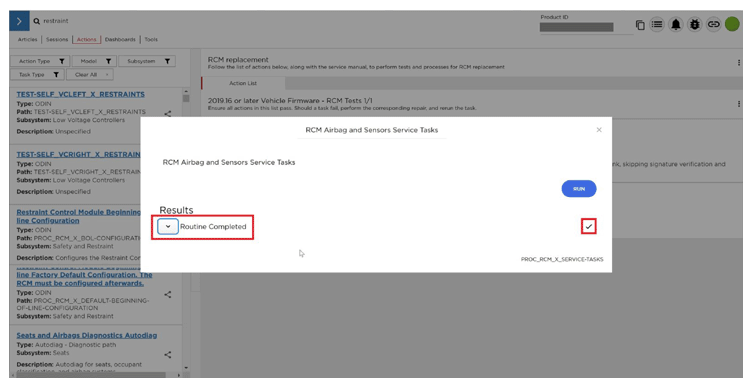Screen dimensions: 752x387
Task: Open the list view icon in header
Action: click(x=657, y=24)
